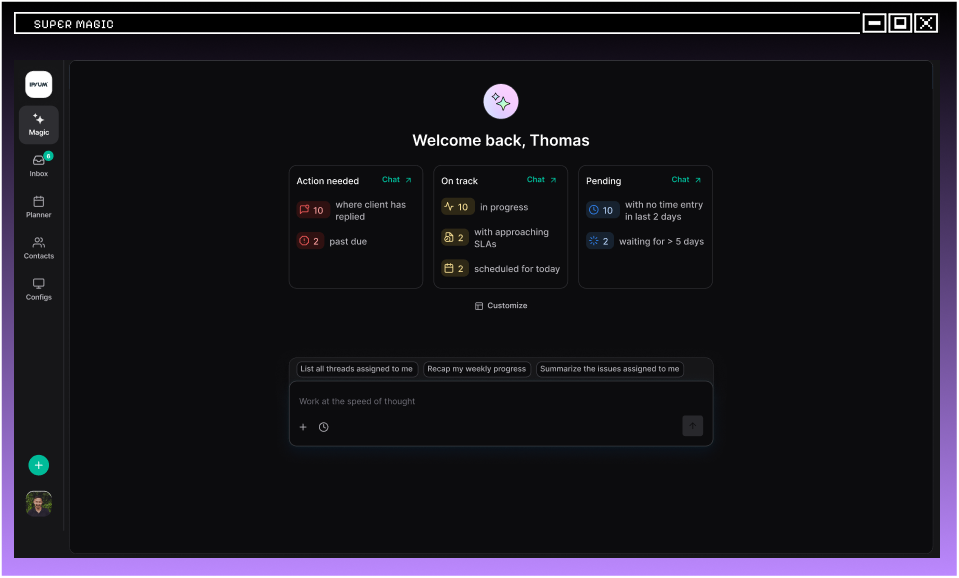This screenshot has width=959, height=578.
Task: Go to Contacts in the sidebar
Action: pyautogui.click(x=39, y=248)
